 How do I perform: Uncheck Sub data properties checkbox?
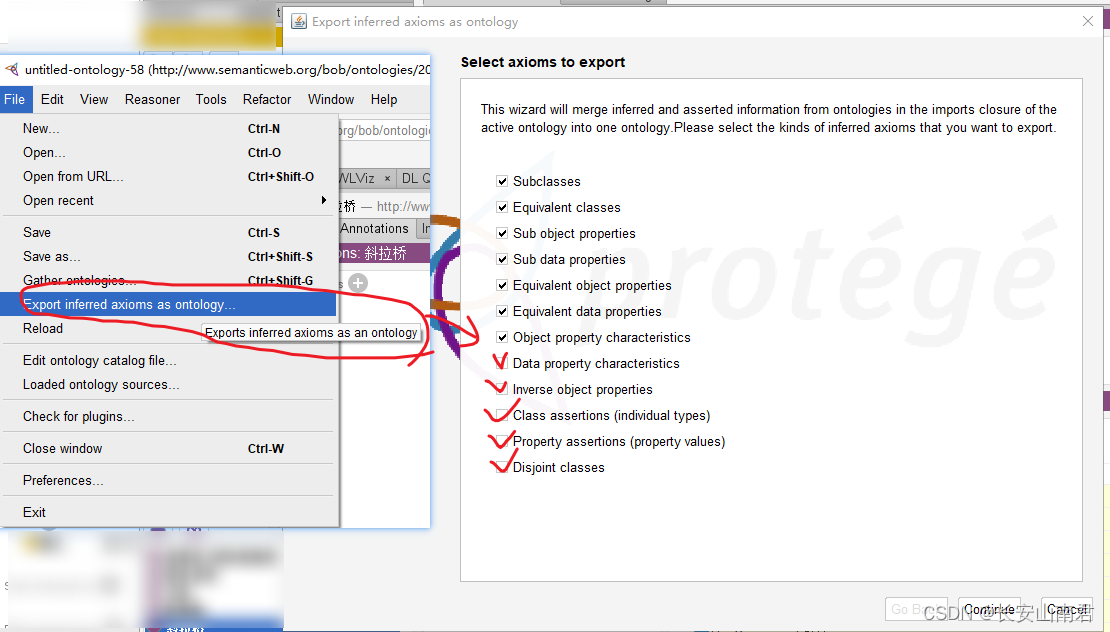[x=502, y=260]
